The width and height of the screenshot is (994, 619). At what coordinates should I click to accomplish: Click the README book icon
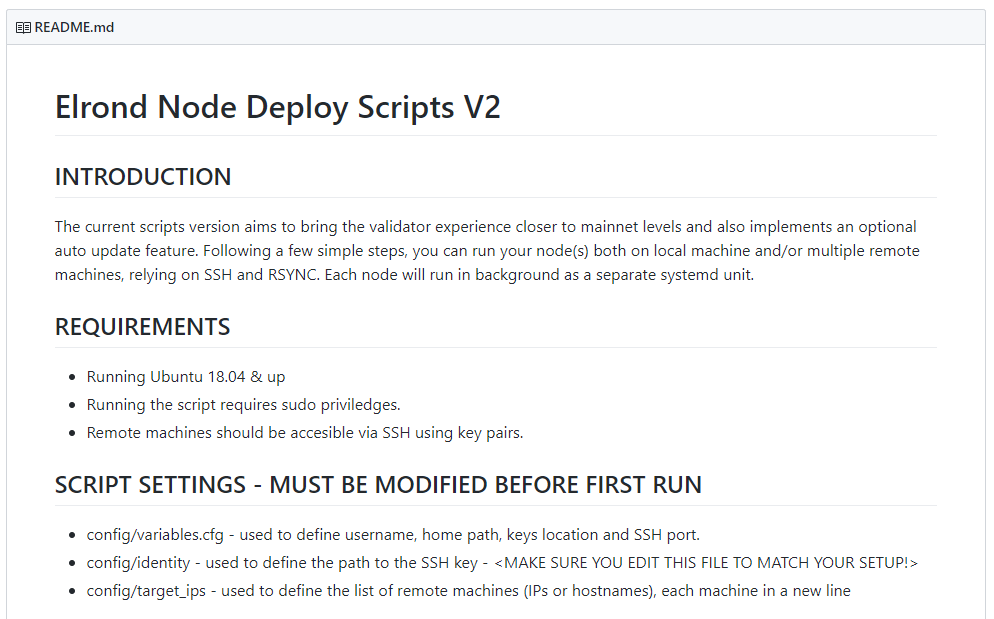point(23,28)
